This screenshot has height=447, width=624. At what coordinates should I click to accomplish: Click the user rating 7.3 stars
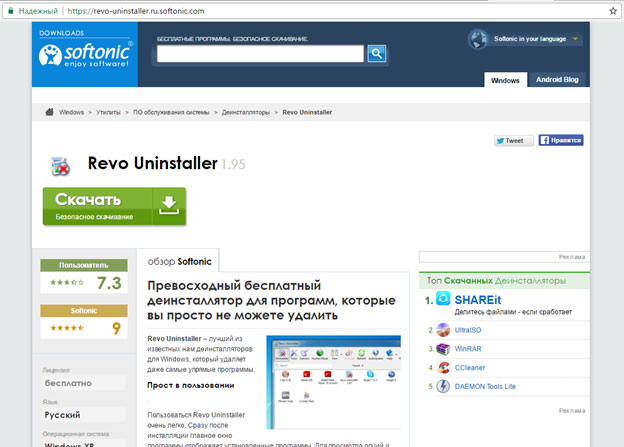pos(67,283)
